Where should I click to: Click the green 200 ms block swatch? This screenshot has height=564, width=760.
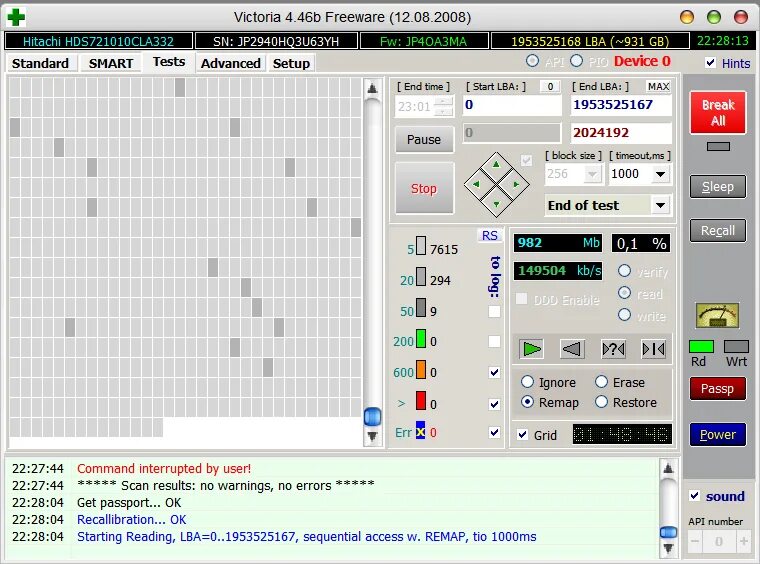pos(421,339)
